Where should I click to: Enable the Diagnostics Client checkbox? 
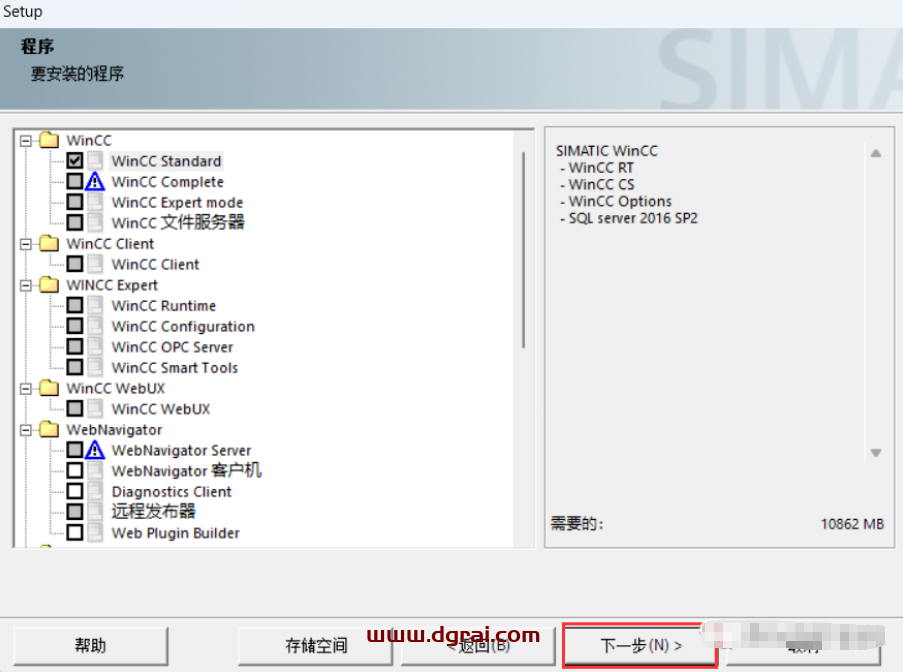tap(75, 491)
